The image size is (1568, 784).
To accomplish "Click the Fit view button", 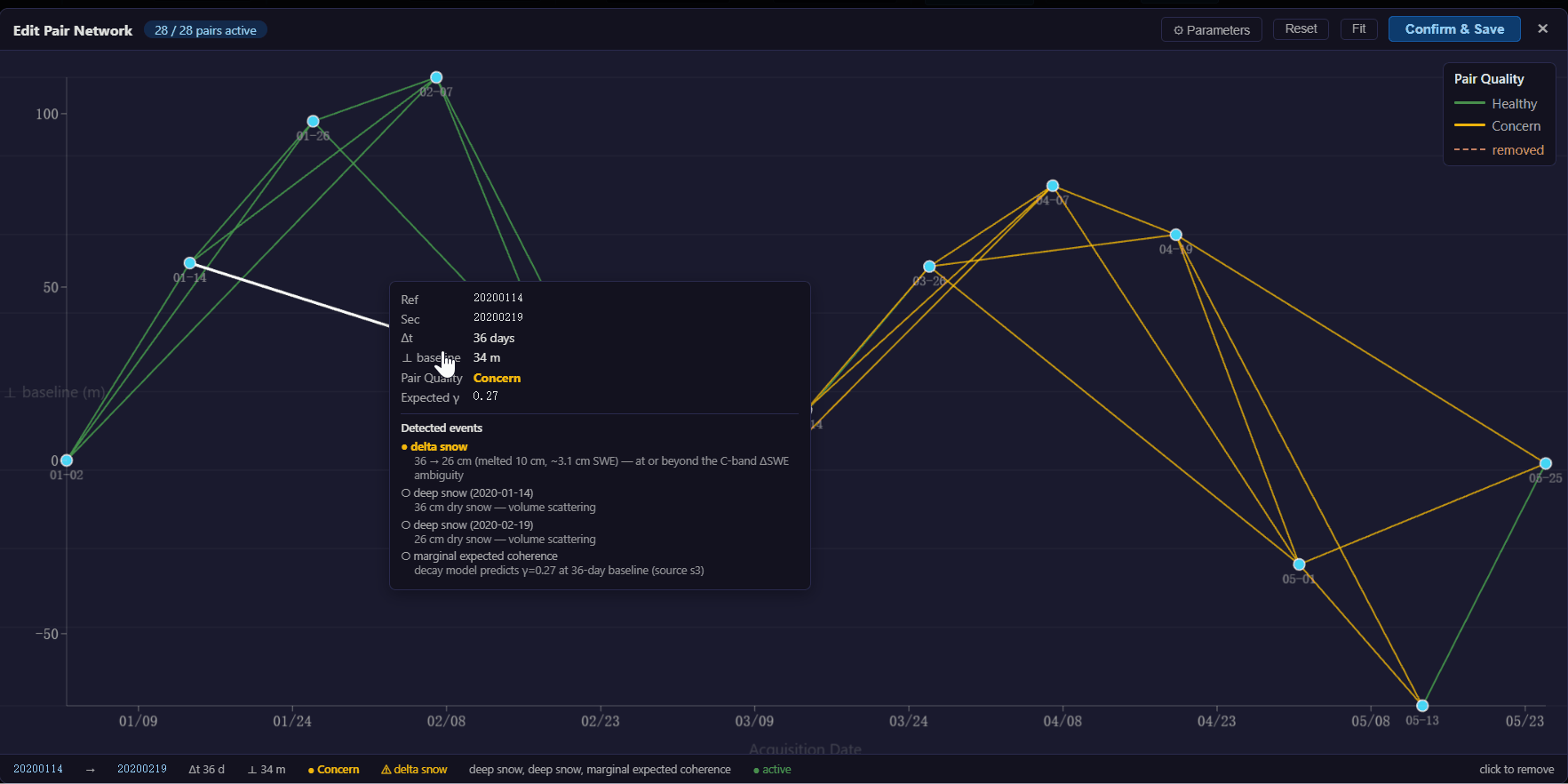I will [1358, 28].
